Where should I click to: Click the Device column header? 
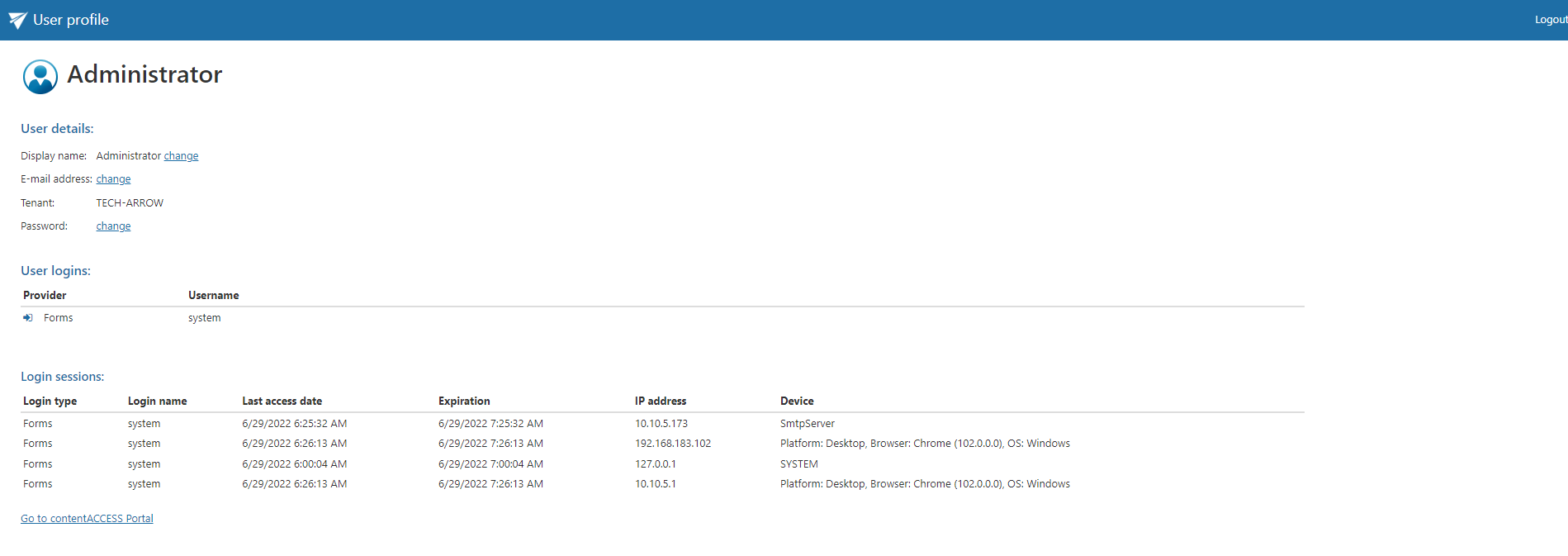(797, 402)
